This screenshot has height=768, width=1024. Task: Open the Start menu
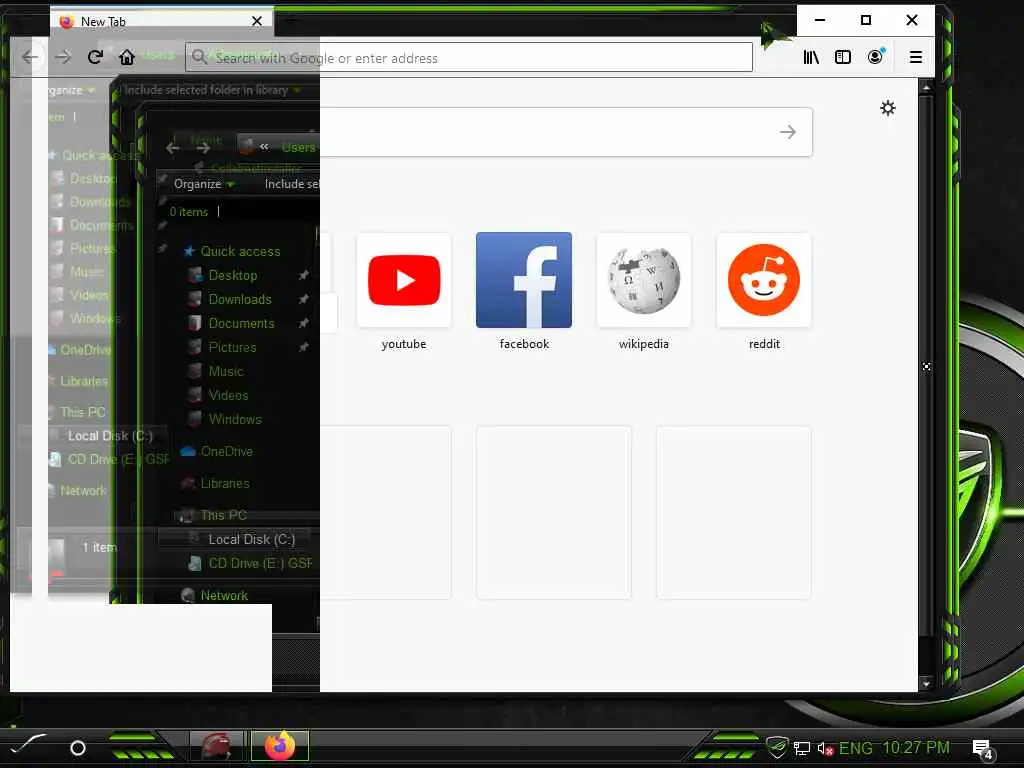point(27,744)
